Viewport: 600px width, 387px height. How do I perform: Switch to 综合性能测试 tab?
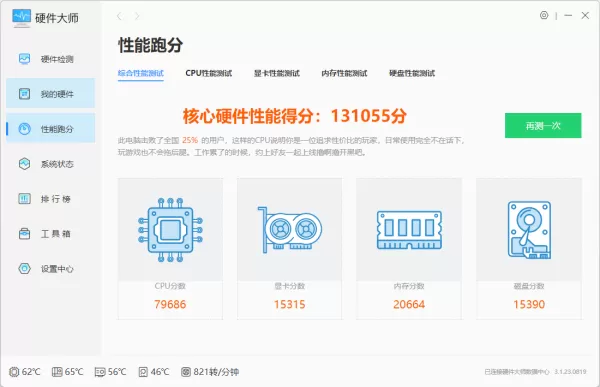click(141, 73)
